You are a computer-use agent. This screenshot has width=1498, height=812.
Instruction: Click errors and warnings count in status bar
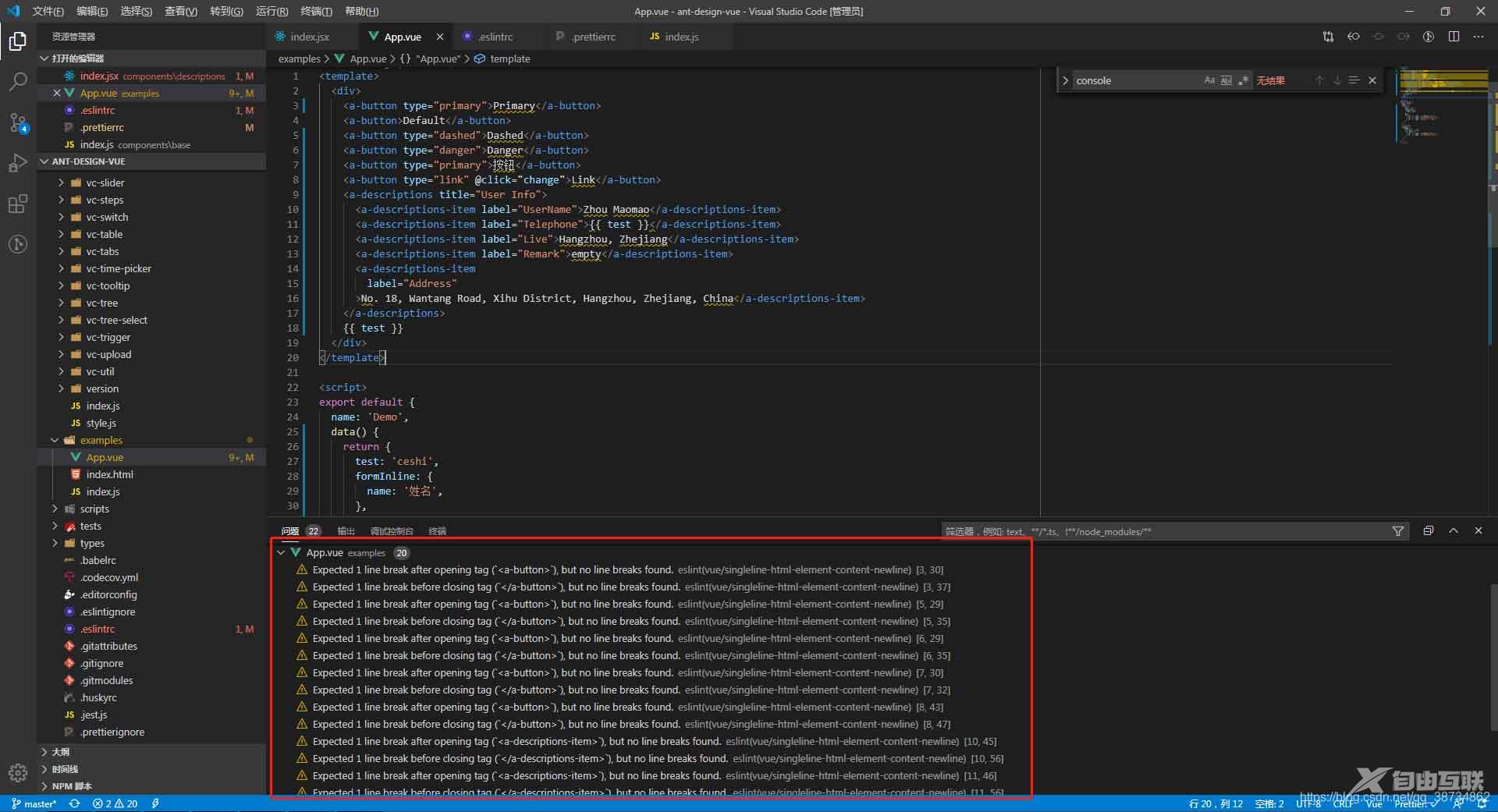(115, 803)
